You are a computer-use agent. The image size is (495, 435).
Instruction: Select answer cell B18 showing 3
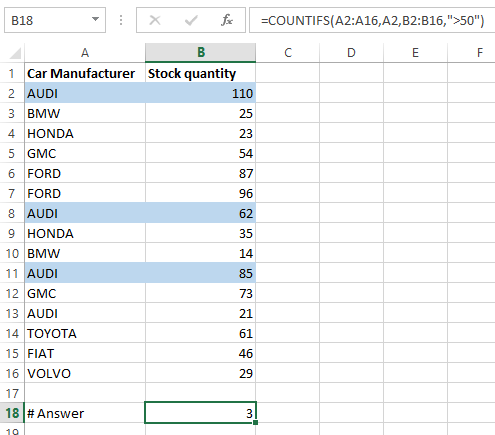201,413
